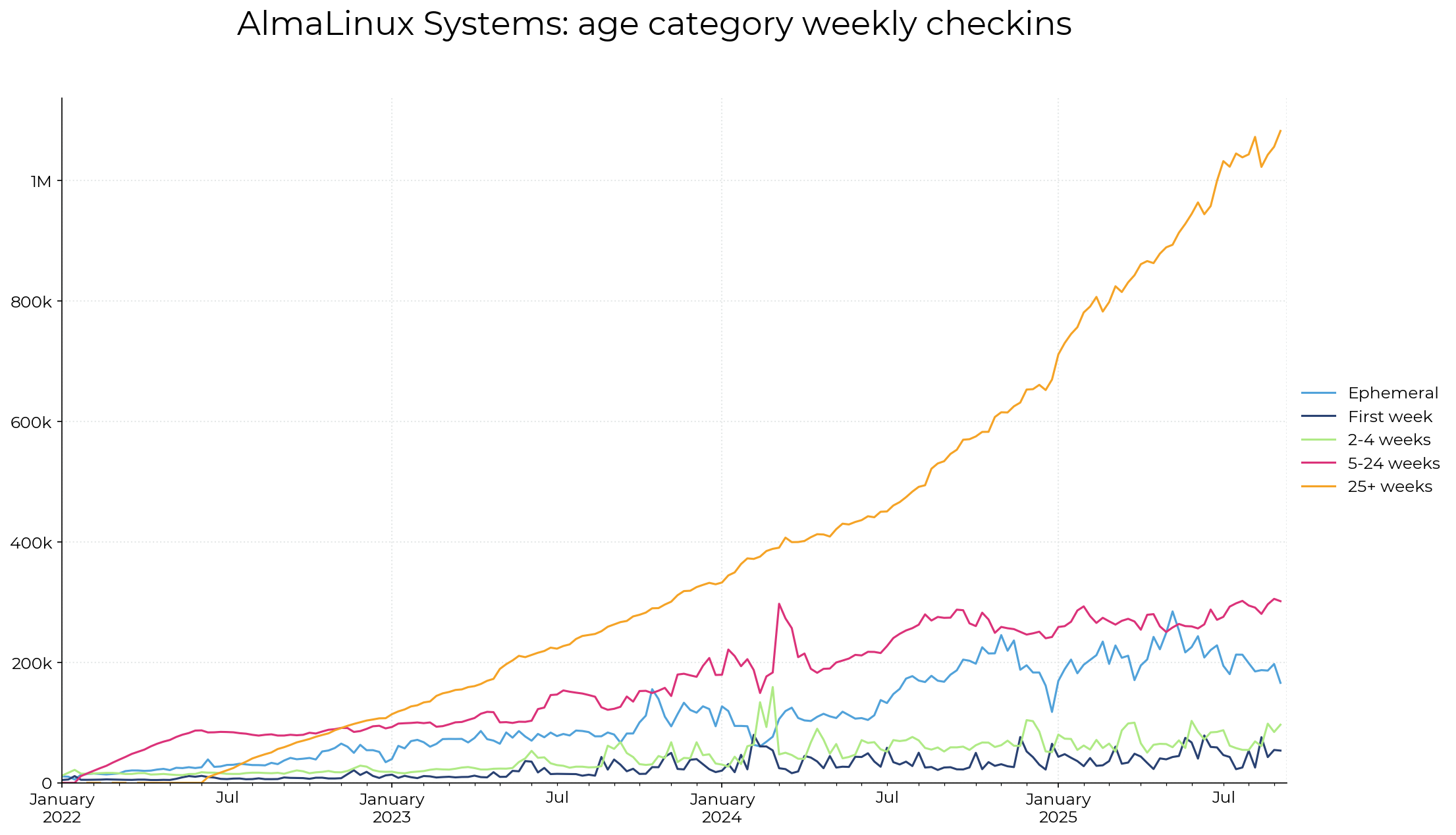Viewport: 1456px width, 835px height.
Task: Toggle the First week legend item
Action: click(x=1389, y=417)
